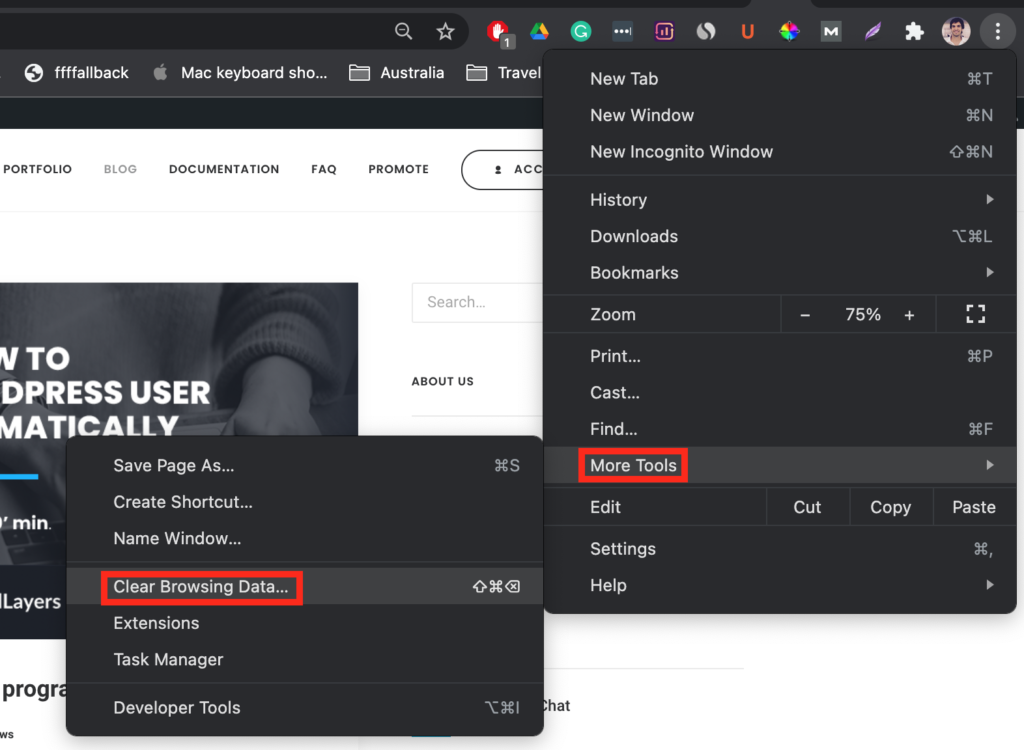Image resolution: width=1024 pixels, height=750 pixels.
Task: Go to the Portfolio nav link
Action: [37, 169]
